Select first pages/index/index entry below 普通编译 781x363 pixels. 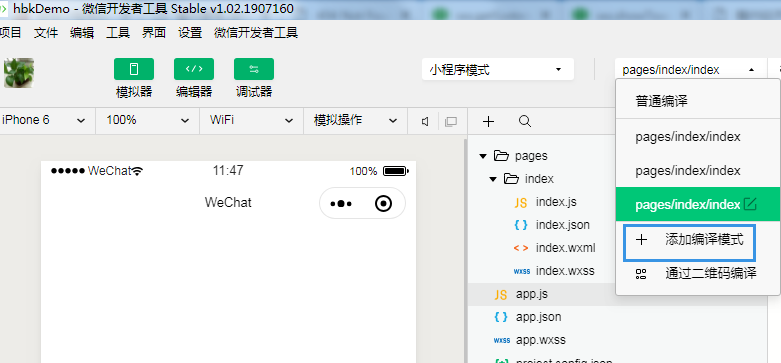point(698,136)
